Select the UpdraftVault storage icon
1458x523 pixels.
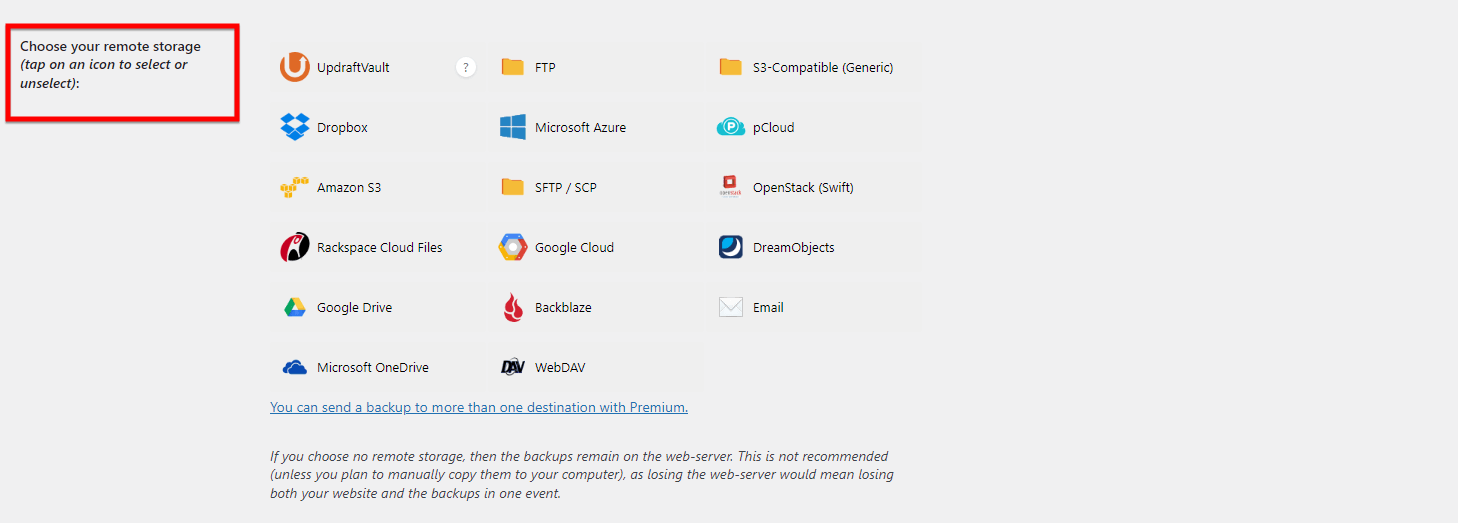(295, 67)
